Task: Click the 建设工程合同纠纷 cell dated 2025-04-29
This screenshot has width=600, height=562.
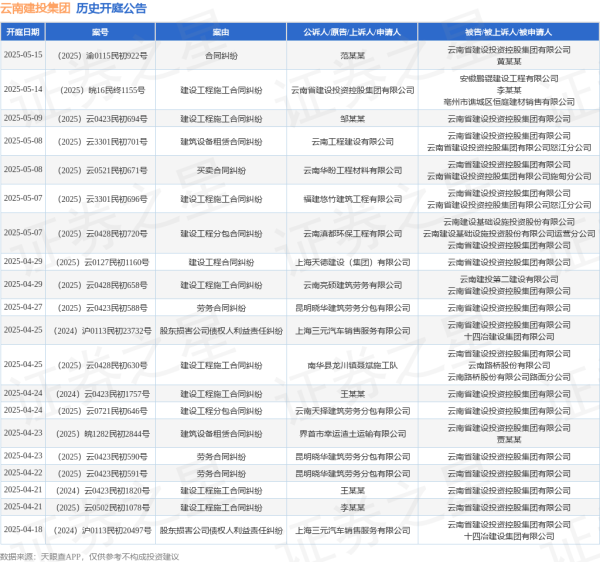Action: click(221, 262)
